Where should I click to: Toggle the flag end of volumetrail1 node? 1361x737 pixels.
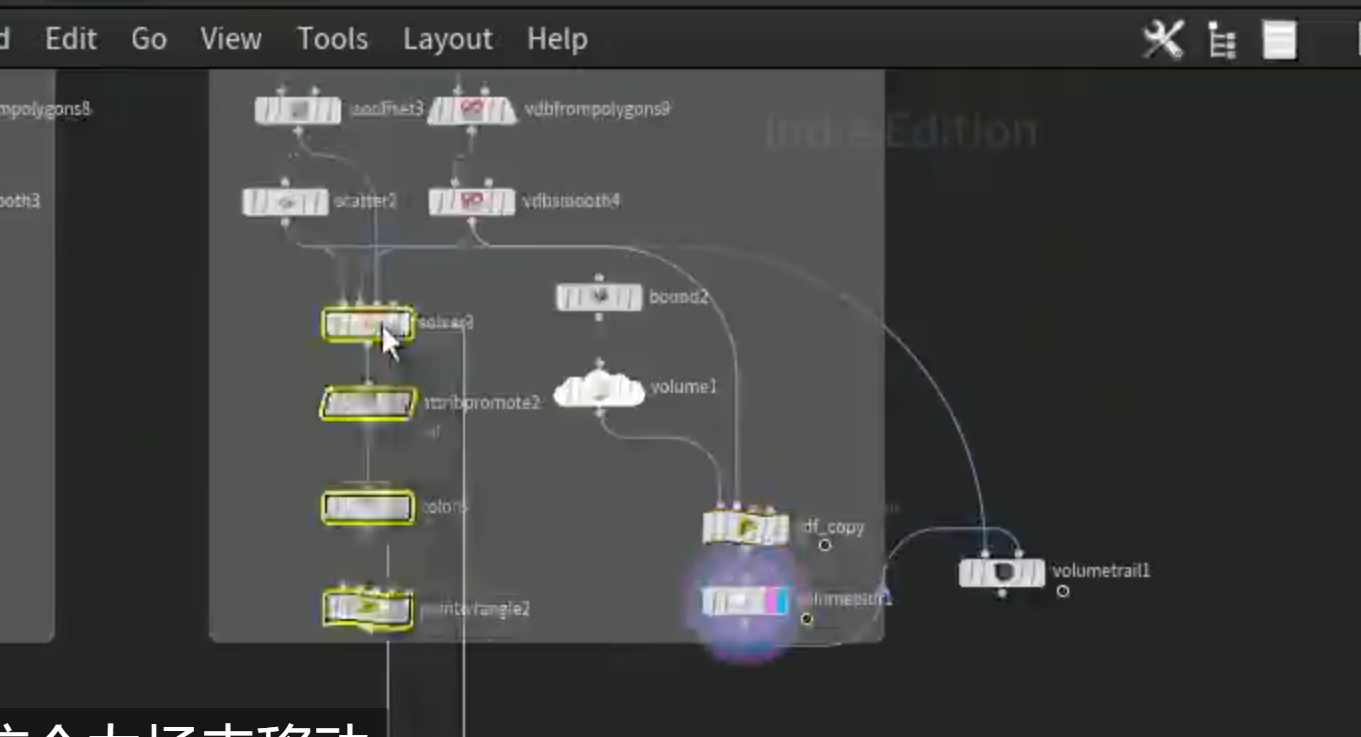1035,573
